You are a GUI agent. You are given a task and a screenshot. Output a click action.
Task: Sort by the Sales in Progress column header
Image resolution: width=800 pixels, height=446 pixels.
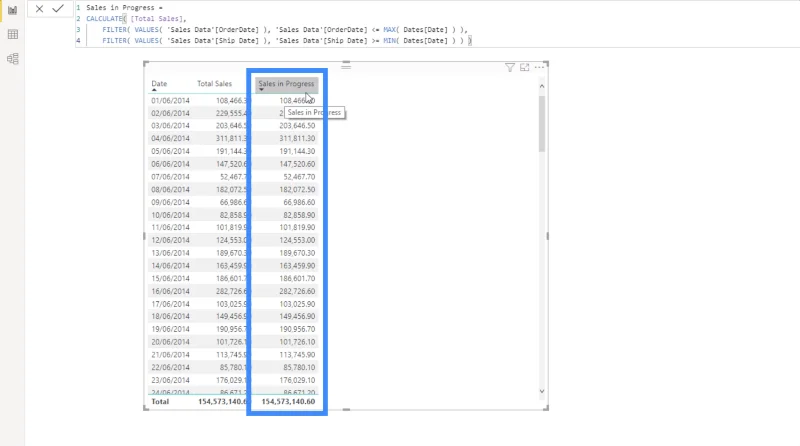click(x=286, y=84)
